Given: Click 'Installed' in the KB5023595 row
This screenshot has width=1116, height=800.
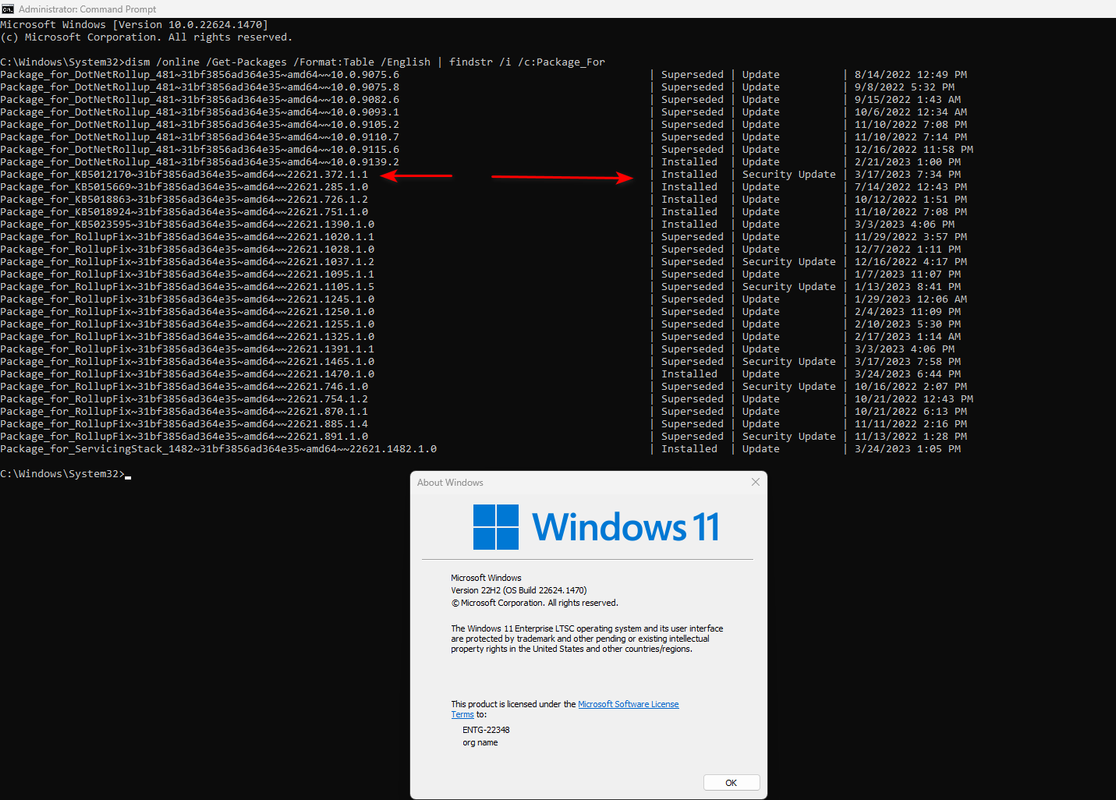Looking at the screenshot, I should [x=689, y=224].
